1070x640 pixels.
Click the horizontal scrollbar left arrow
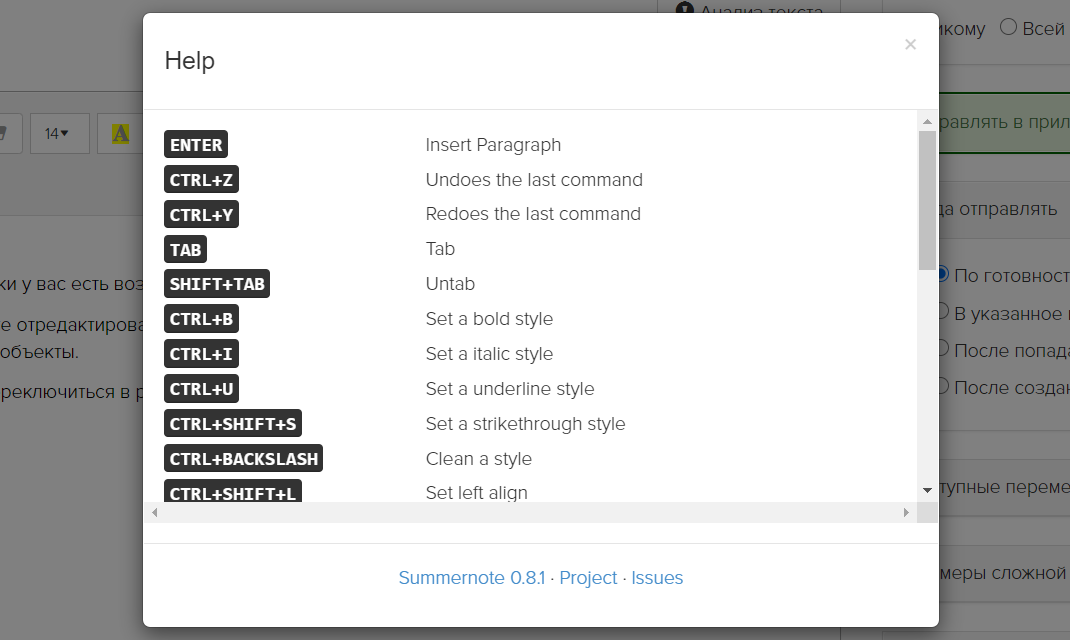click(x=155, y=512)
